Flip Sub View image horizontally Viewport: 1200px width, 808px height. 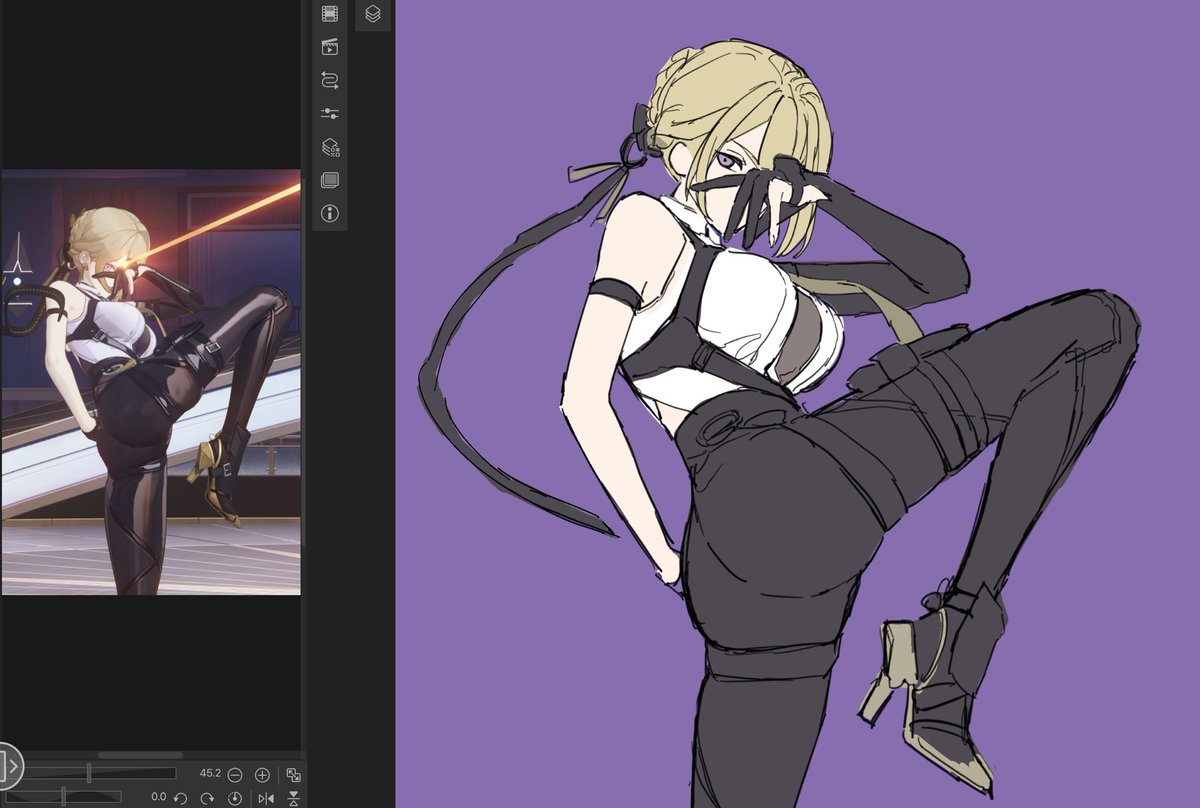pos(266,798)
